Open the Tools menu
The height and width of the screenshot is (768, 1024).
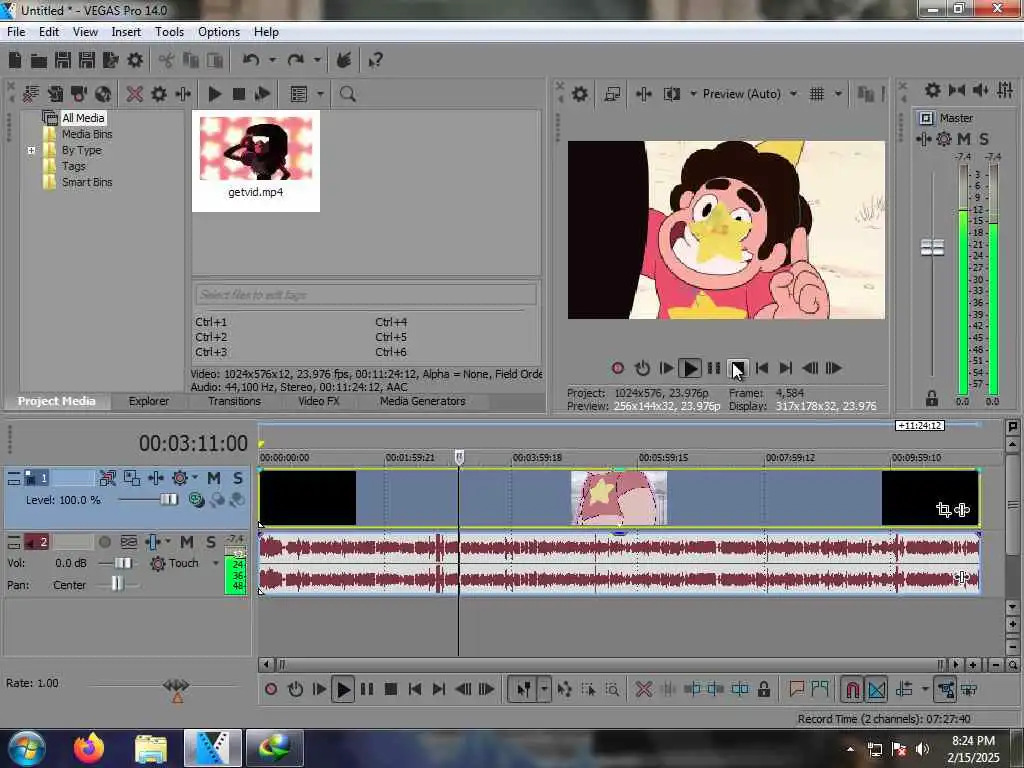coord(169,31)
